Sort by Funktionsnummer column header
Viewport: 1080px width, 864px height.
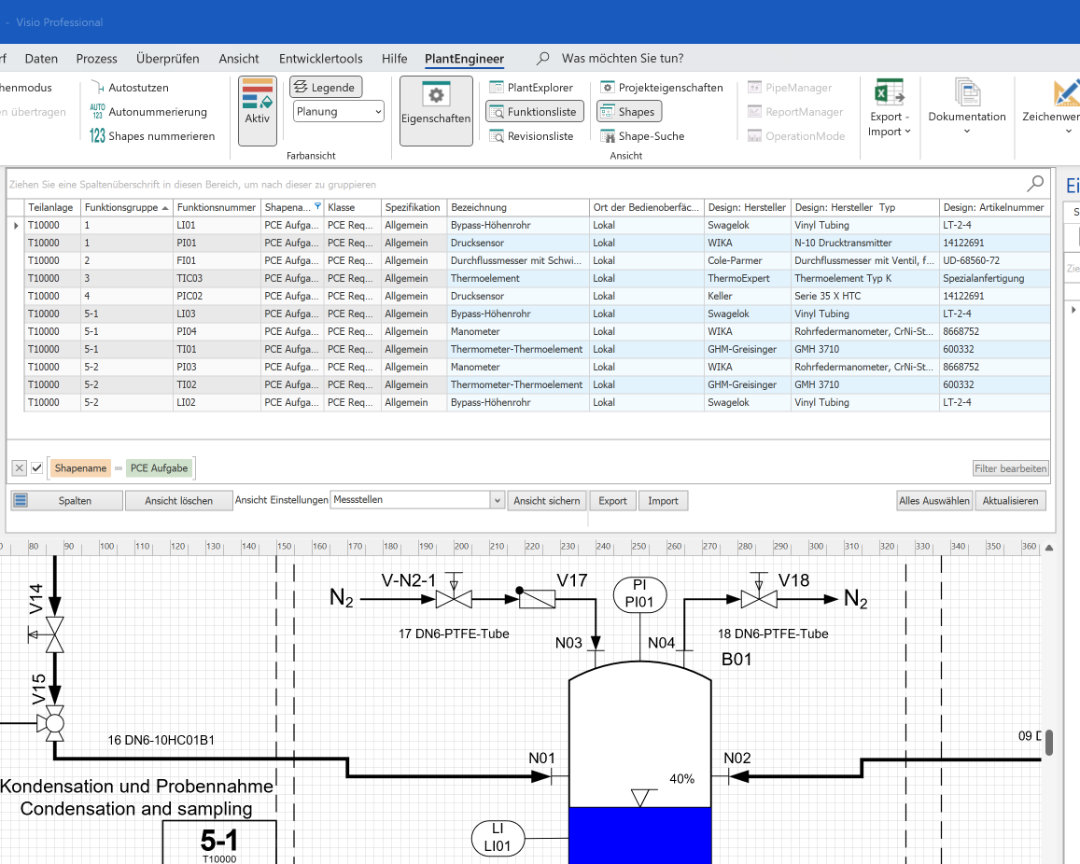coord(216,207)
